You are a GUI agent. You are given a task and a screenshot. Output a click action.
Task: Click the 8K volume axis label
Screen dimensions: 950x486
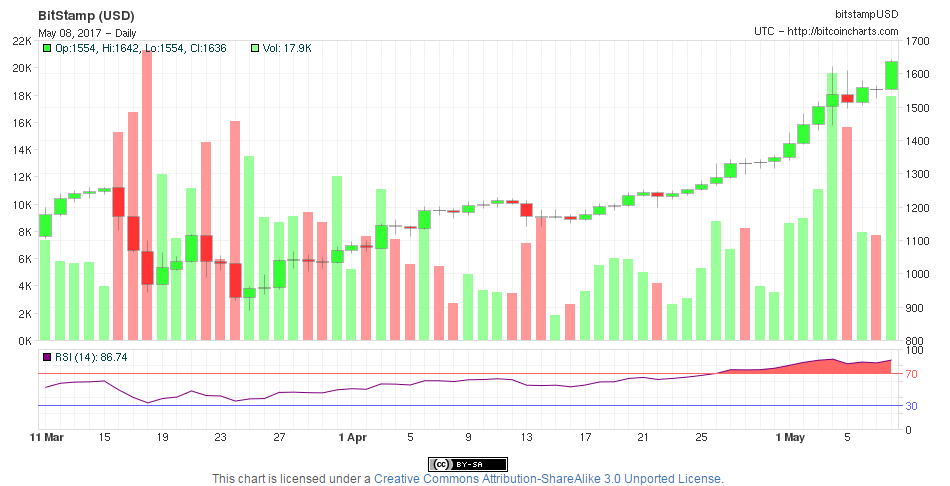point(25,232)
